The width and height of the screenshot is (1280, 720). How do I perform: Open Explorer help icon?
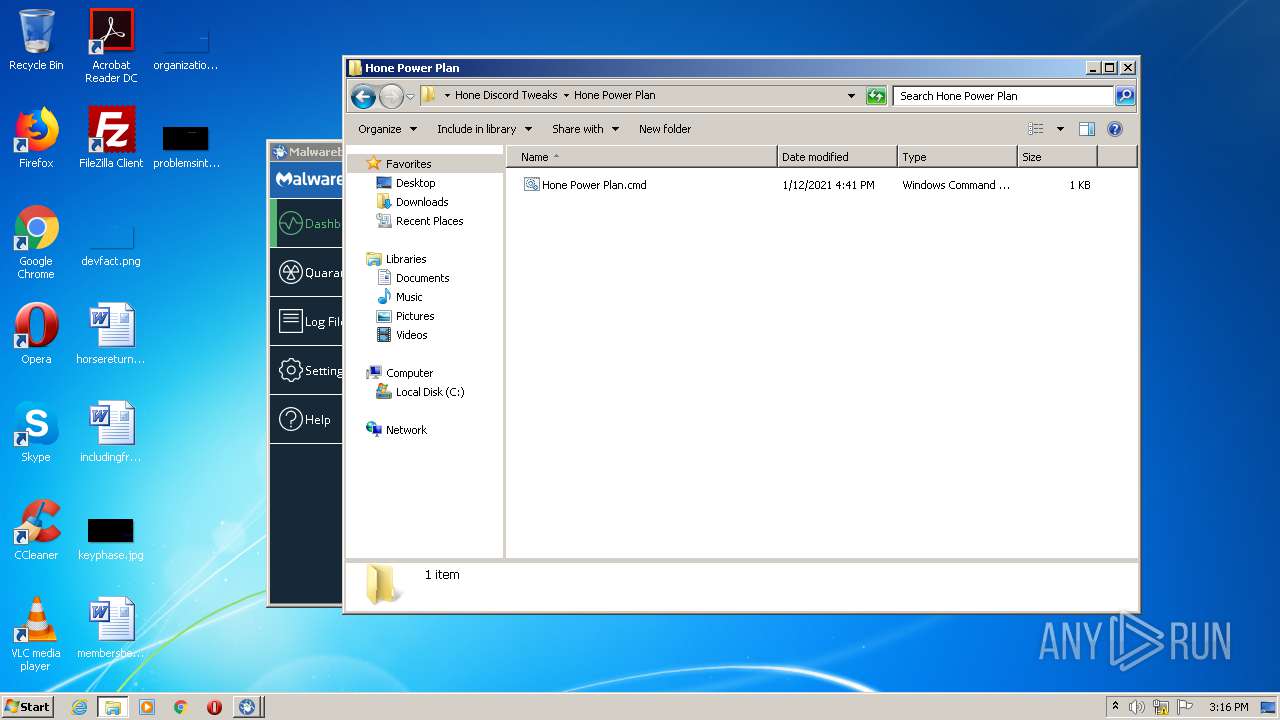click(1115, 129)
